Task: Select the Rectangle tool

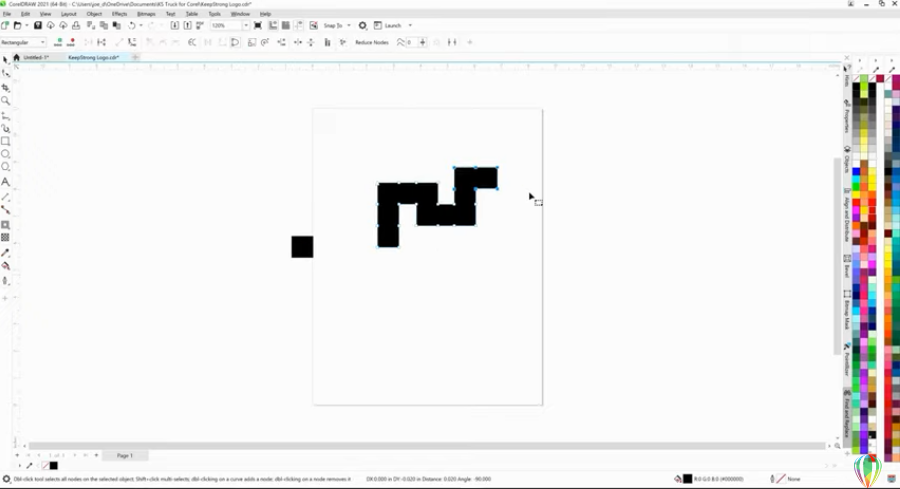Action: [6, 141]
